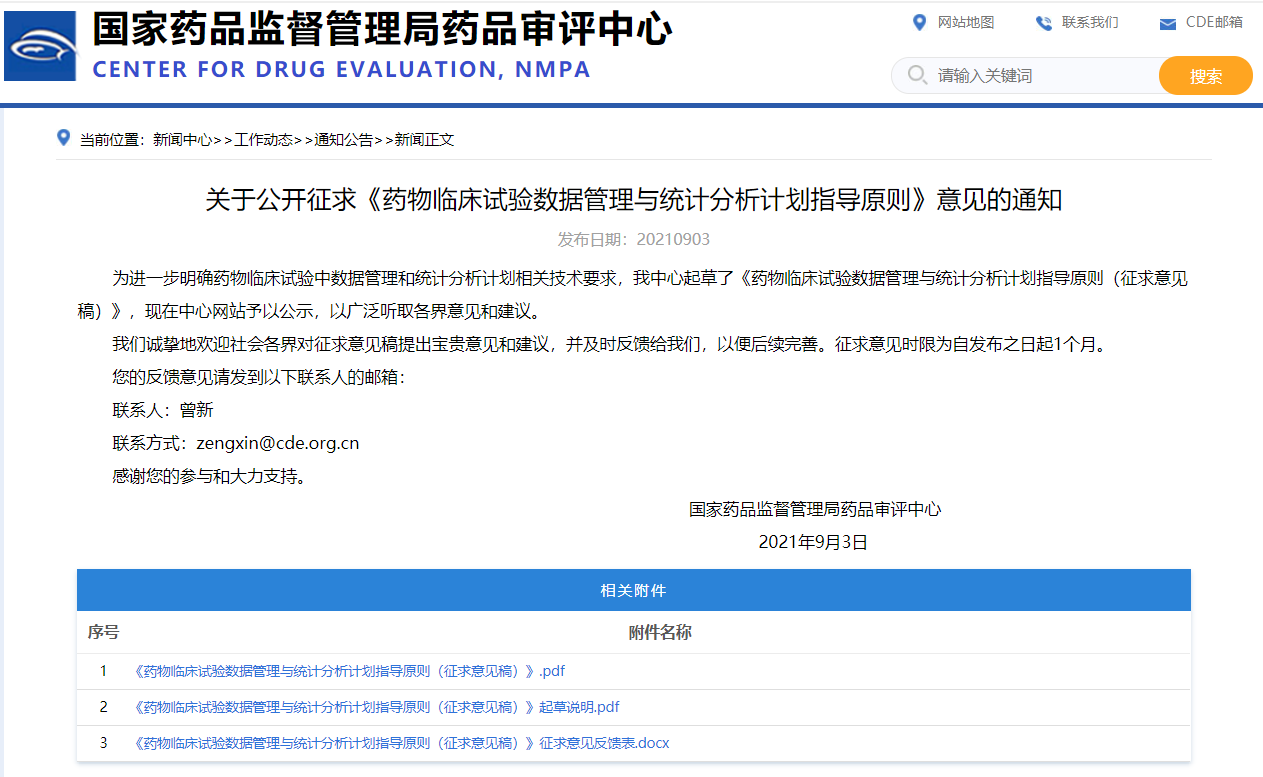The width and height of the screenshot is (1263, 777).
Task: Open the 联系我们 link
Action: (x=1090, y=22)
